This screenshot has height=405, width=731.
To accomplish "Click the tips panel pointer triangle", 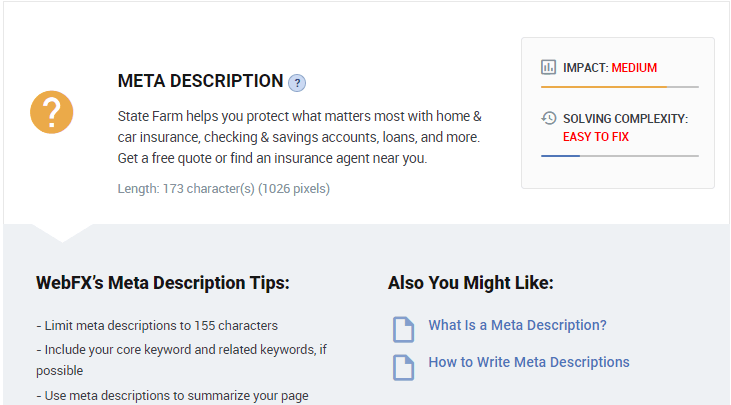I will (62, 233).
